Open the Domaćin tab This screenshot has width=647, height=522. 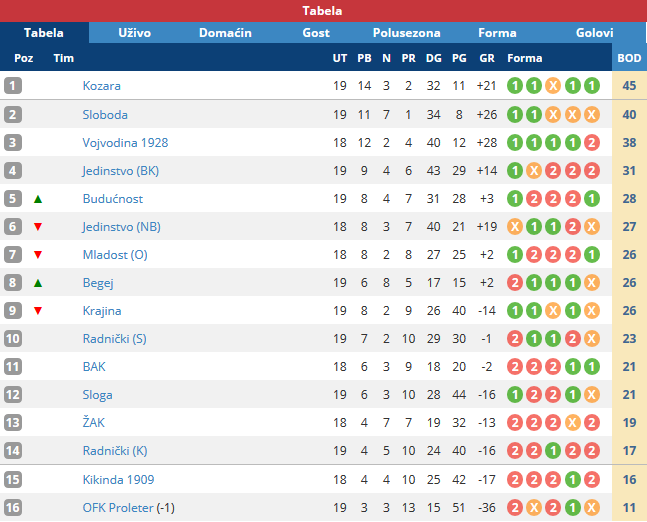click(225, 33)
